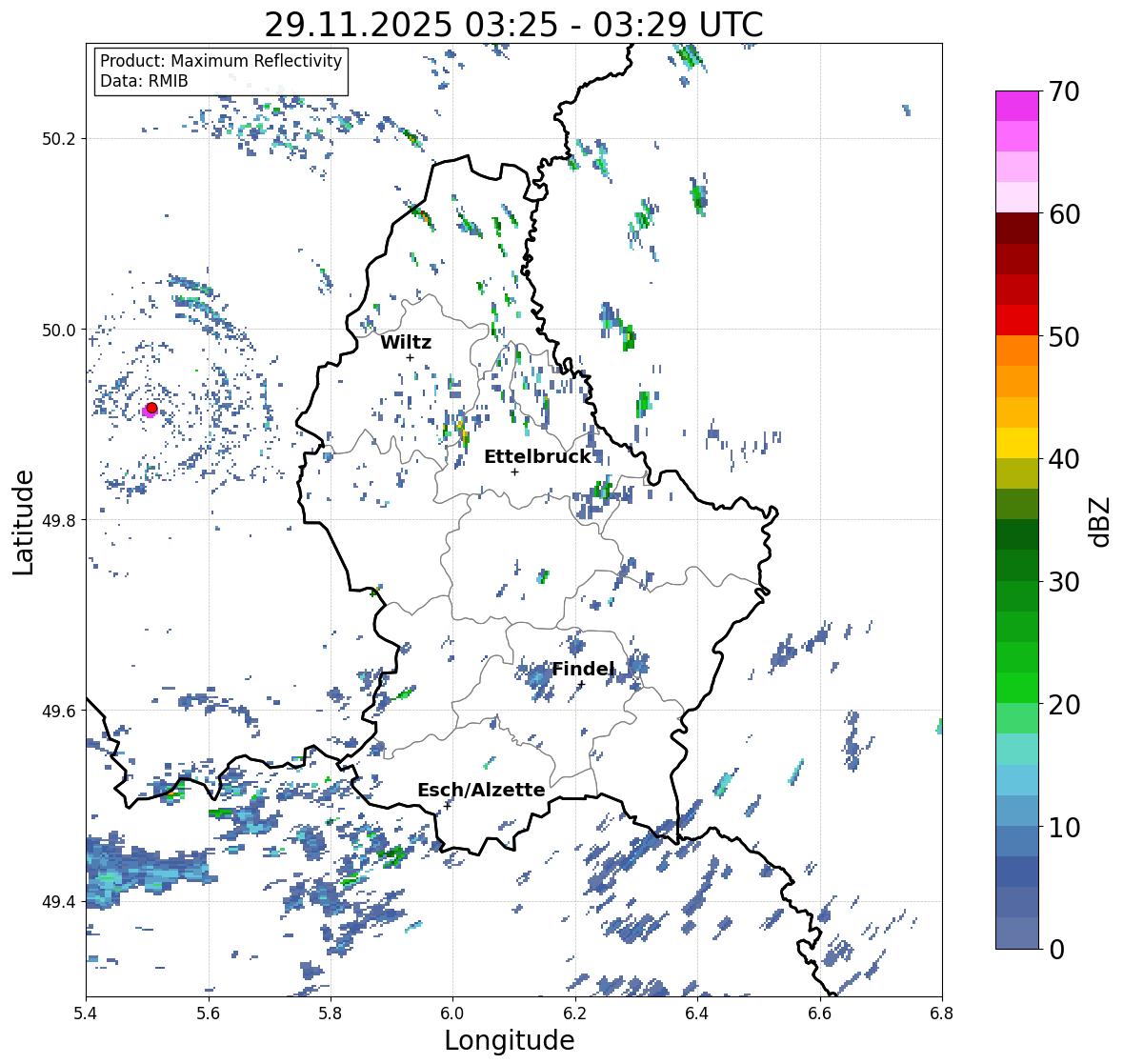Click the cross marker below Ettelbruck
The width and height of the screenshot is (1123, 1064).
(x=514, y=472)
